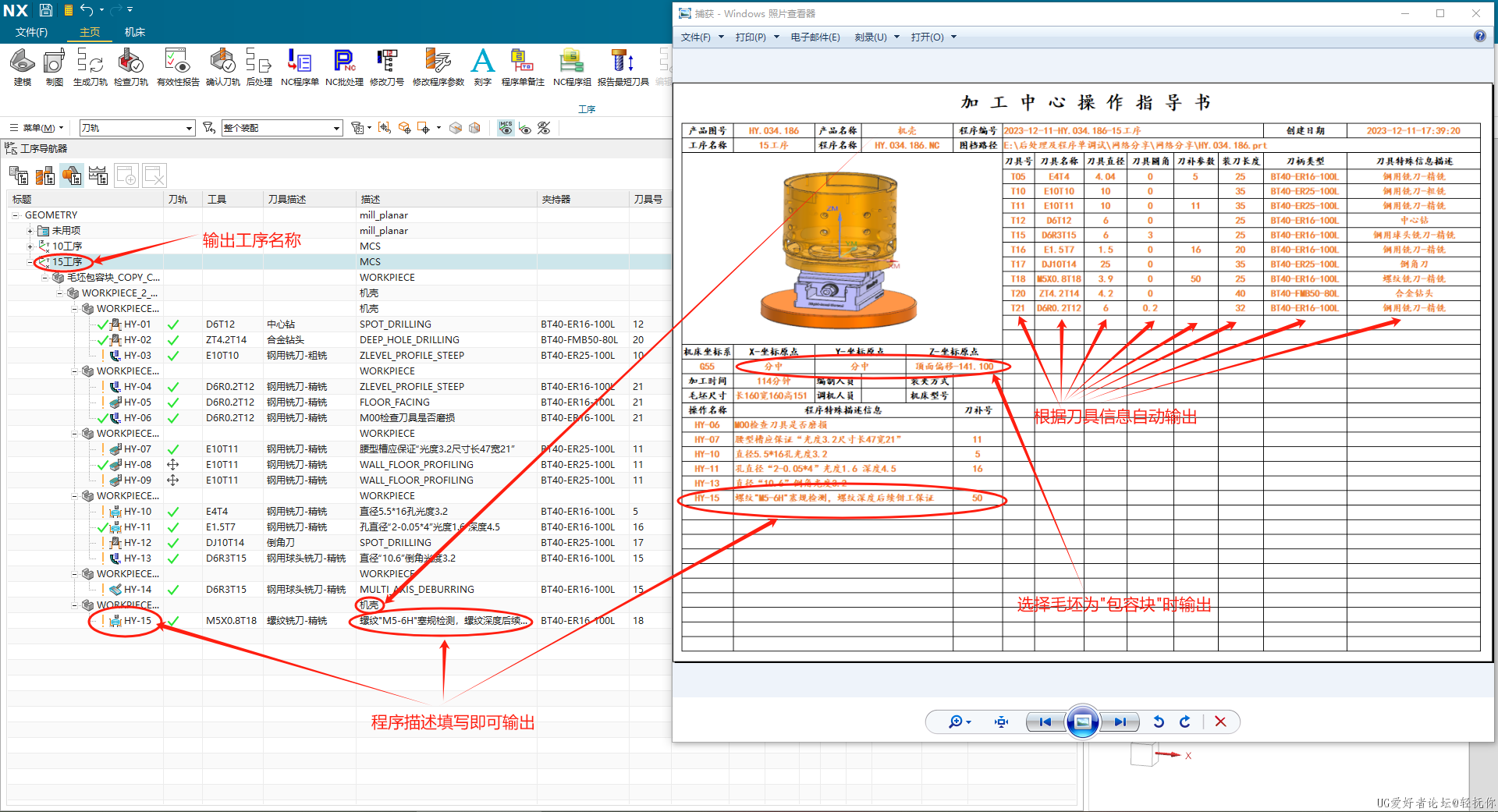Open the undo history dropdown arrow
This screenshot has width=1498, height=812.
101,10
